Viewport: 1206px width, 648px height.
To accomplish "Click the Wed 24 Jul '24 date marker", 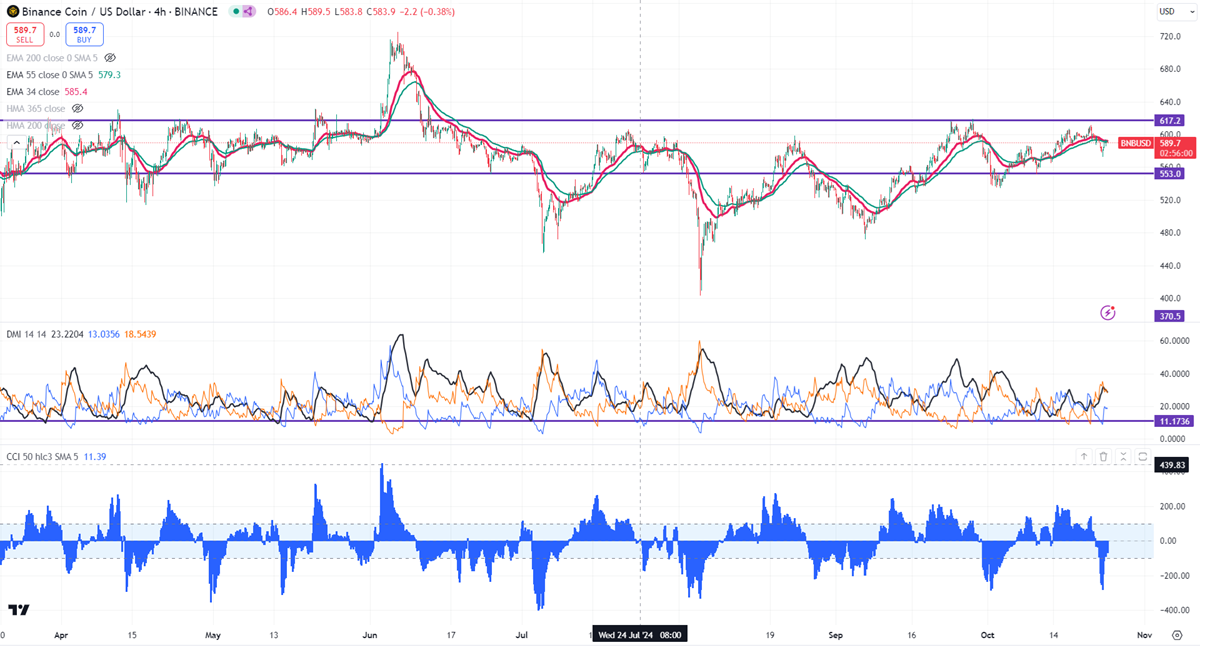I will coord(640,635).
